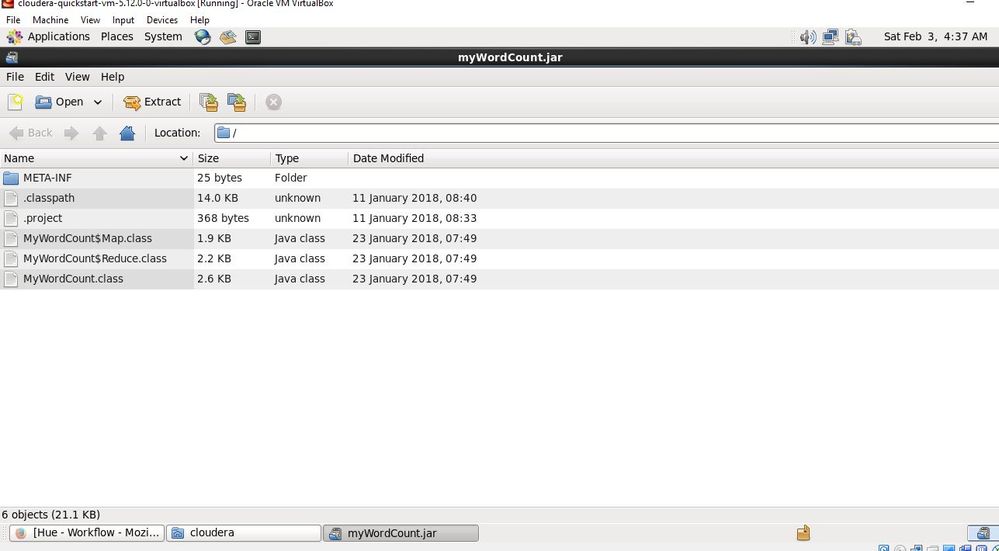The image size is (999, 551).
Task: Sort by the Type column header
Action: pos(309,158)
